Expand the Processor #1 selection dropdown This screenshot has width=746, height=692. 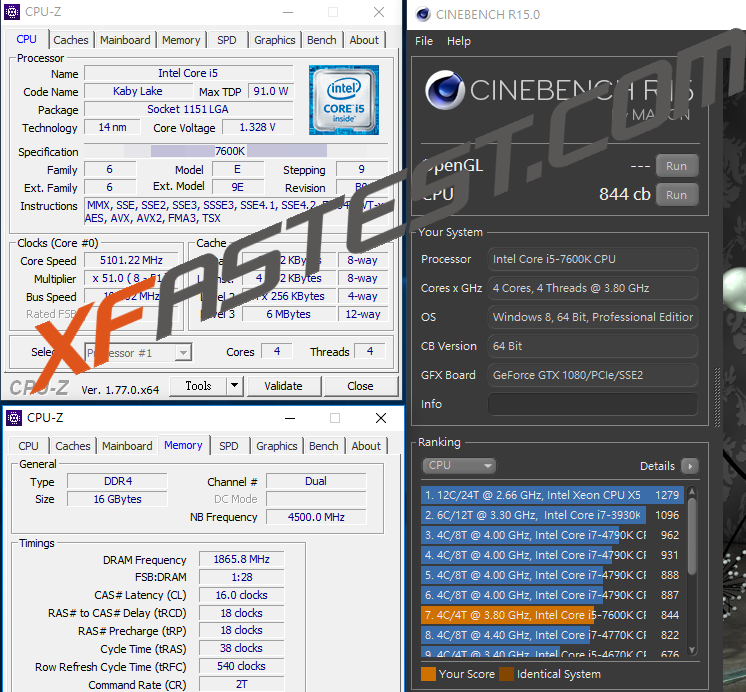point(182,352)
